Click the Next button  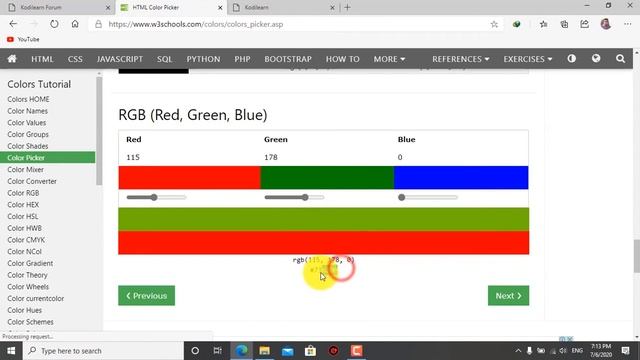pos(508,296)
